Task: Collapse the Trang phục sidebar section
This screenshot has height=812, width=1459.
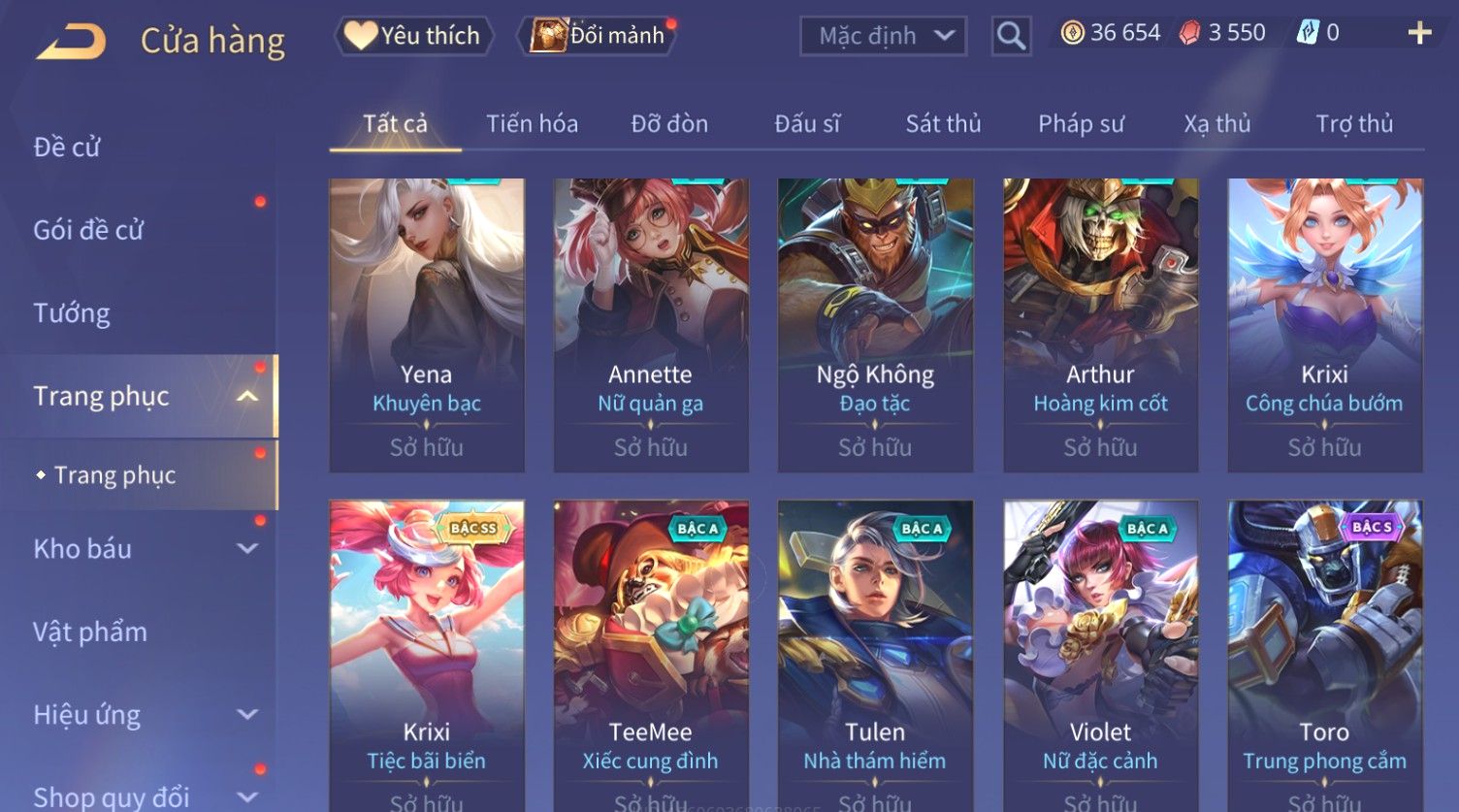Action: coord(247,396)
